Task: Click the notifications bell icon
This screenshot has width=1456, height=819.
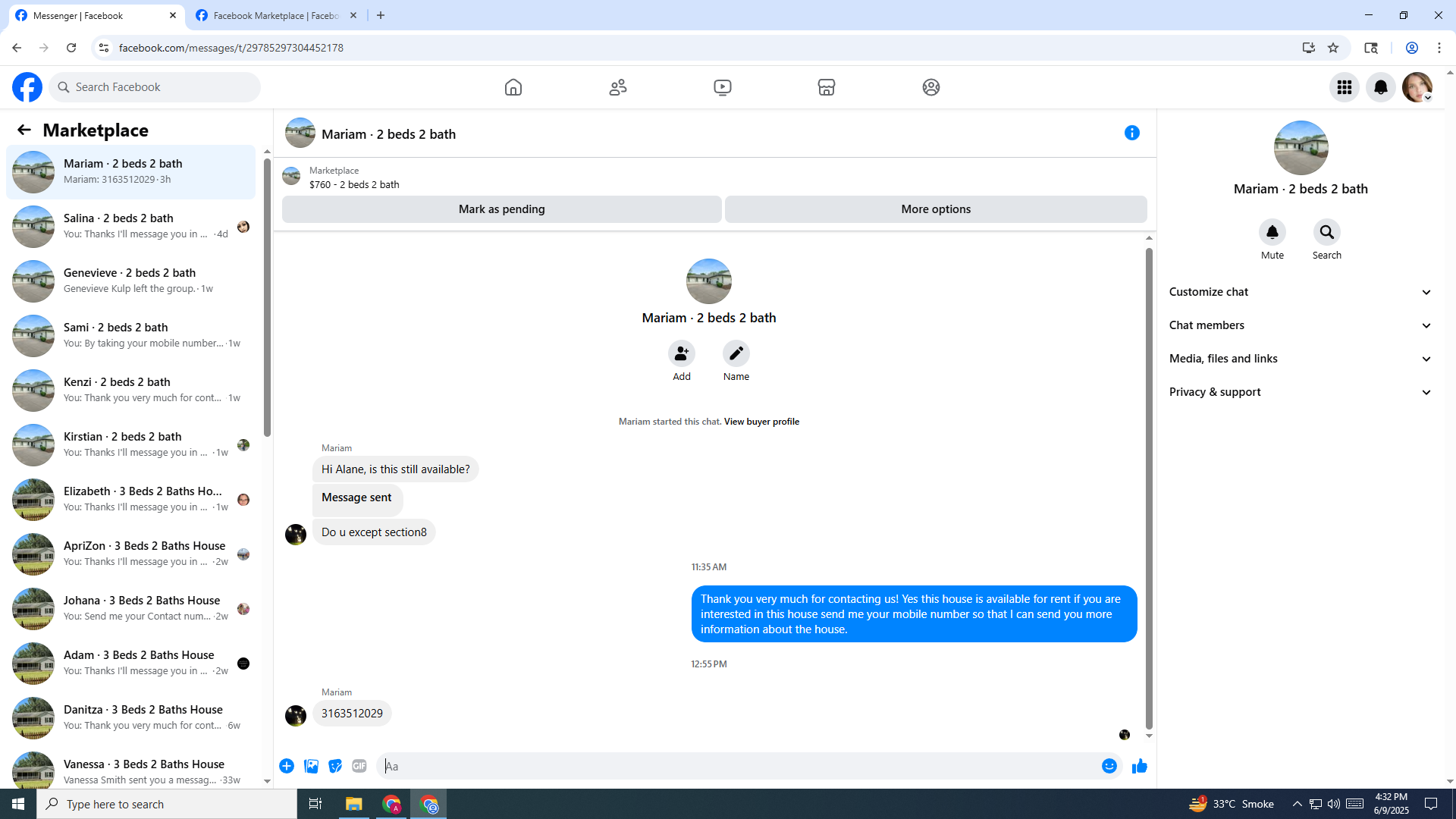Action: tap(1381, 87)
